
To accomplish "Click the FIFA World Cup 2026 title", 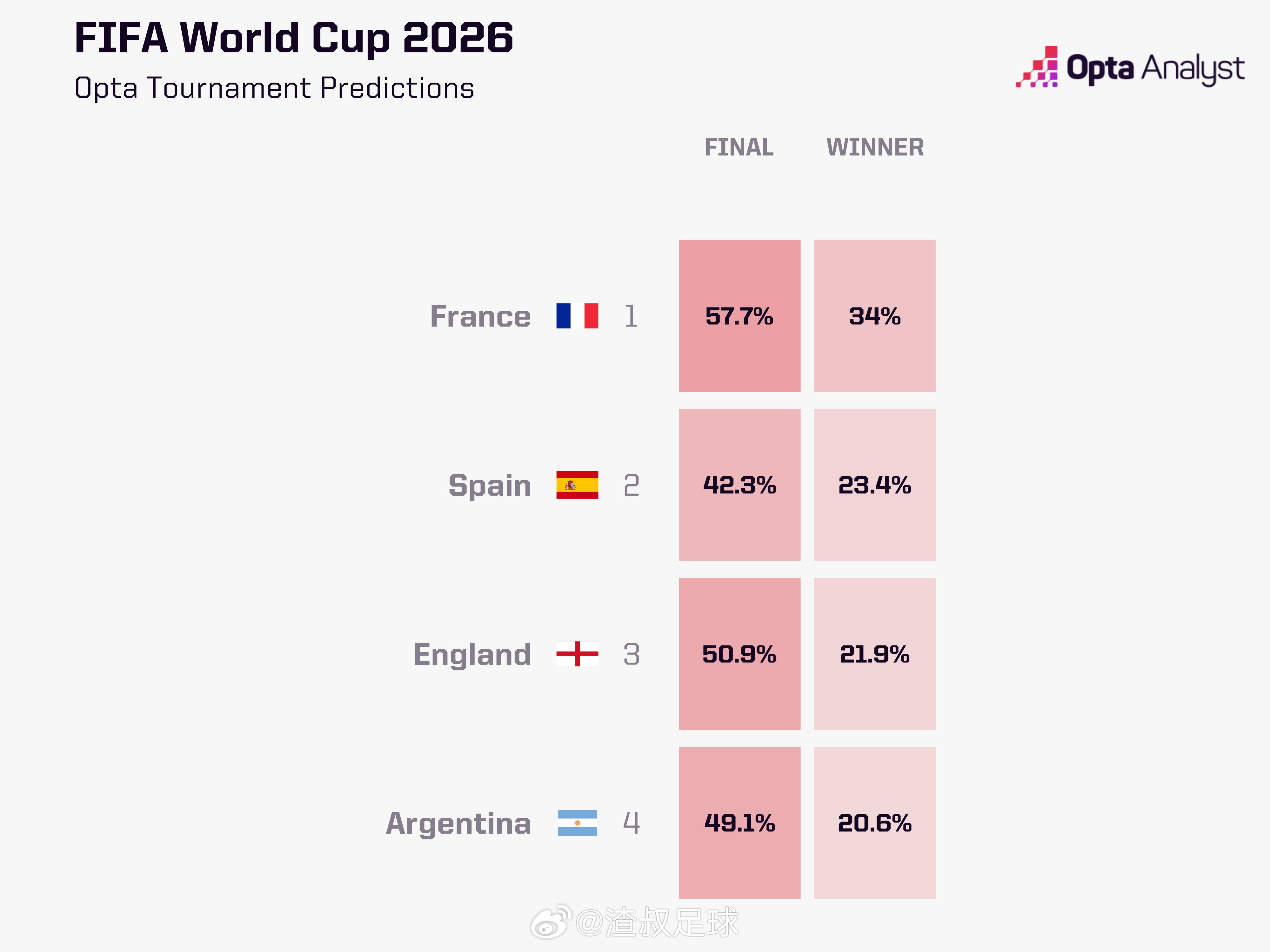I will (293, 38).
